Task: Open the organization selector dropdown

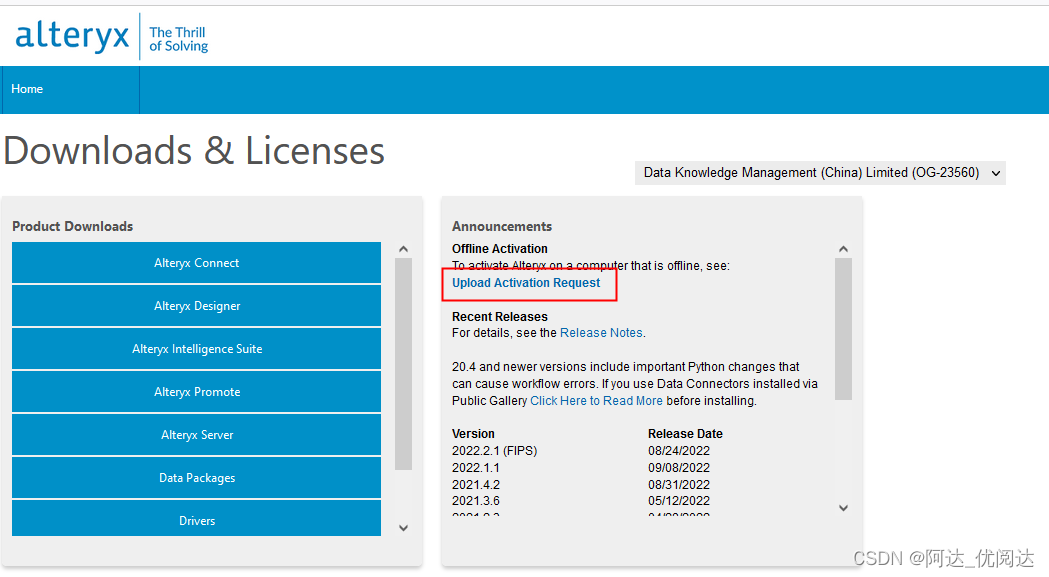Action: pos(820,173)
